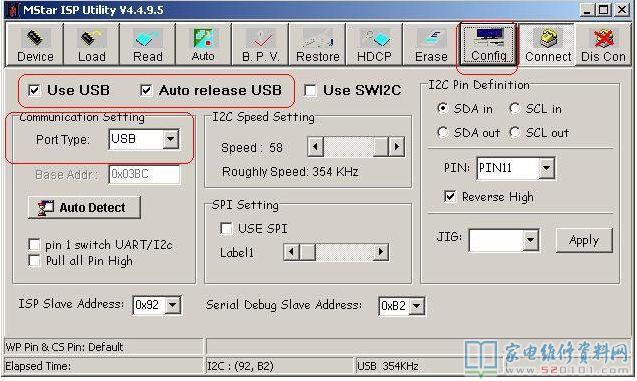Select the SDA in radio button
The width and height of the screenshot is (637, 381).
[443, 108]
